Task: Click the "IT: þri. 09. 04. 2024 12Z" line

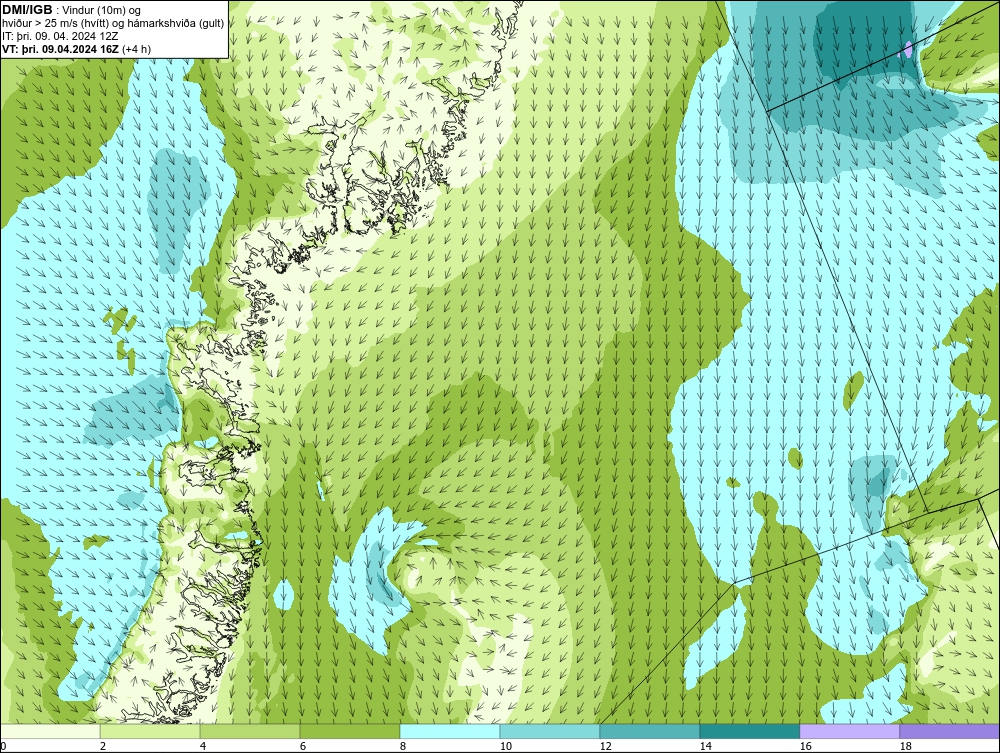Action: click(60, 36)
